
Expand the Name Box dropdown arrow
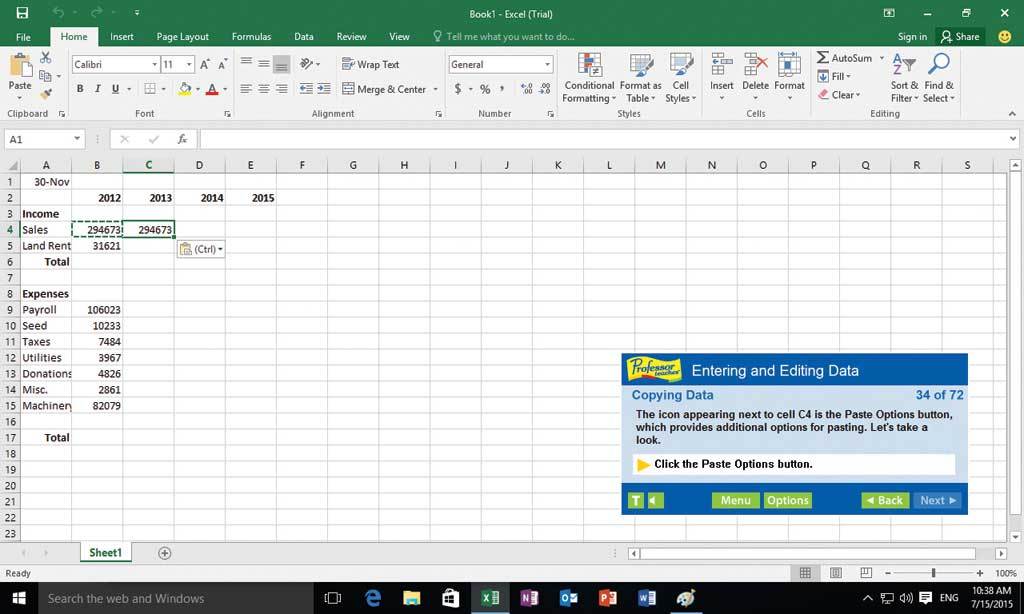click(x=77, y=139)
